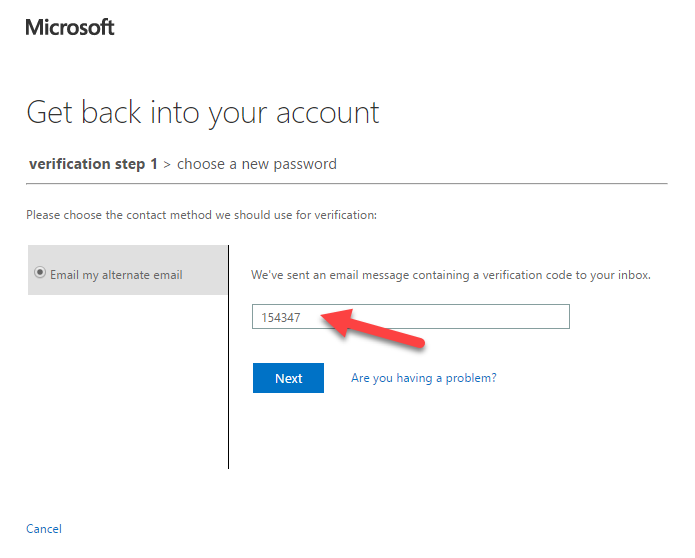The height and width of the screenshot is (558, 695).
Task: Select the verification step 1 breadcrumb
Action: [x=93, y=164]
